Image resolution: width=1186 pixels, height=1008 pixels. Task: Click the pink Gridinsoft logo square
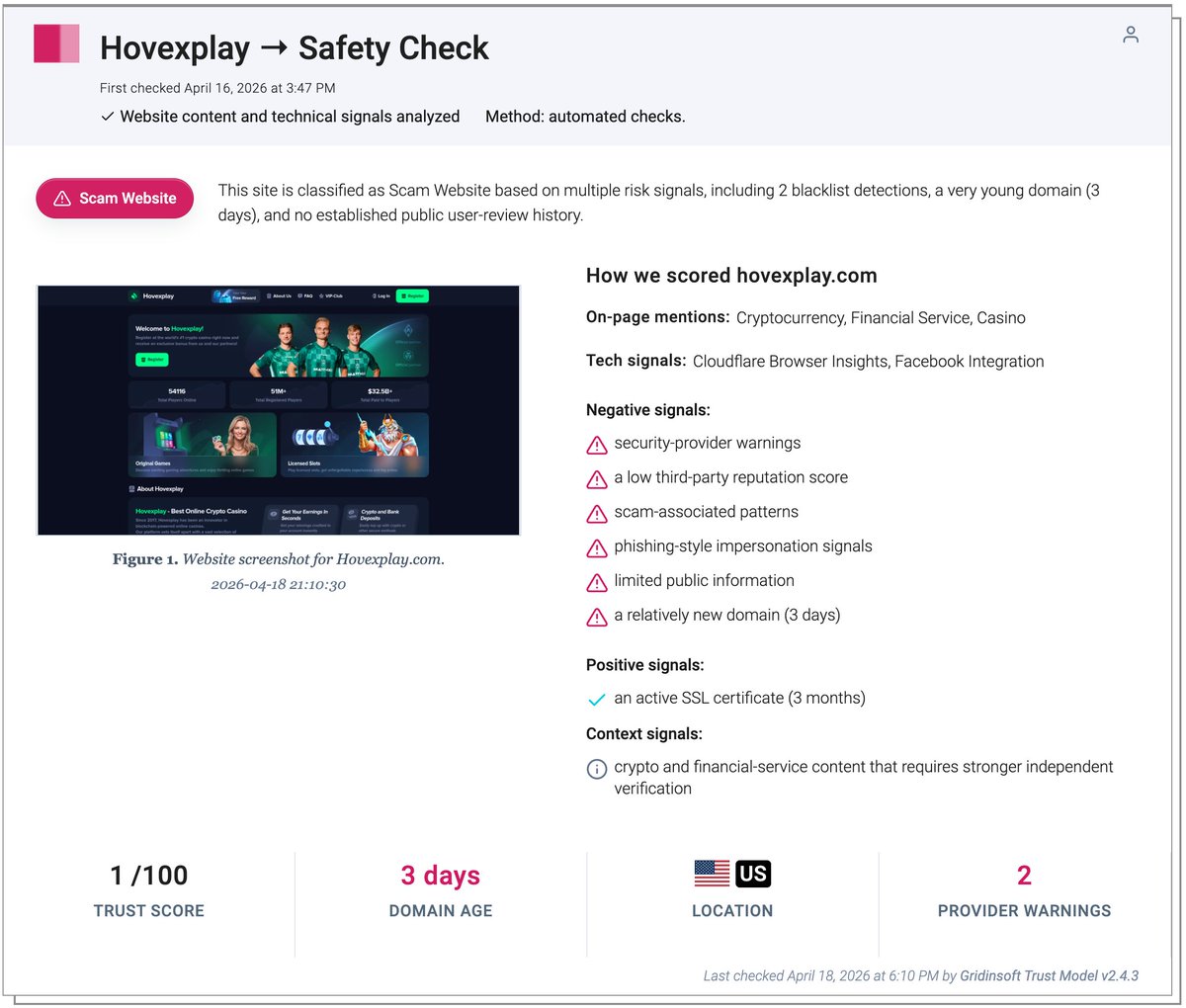pos(56,44)
